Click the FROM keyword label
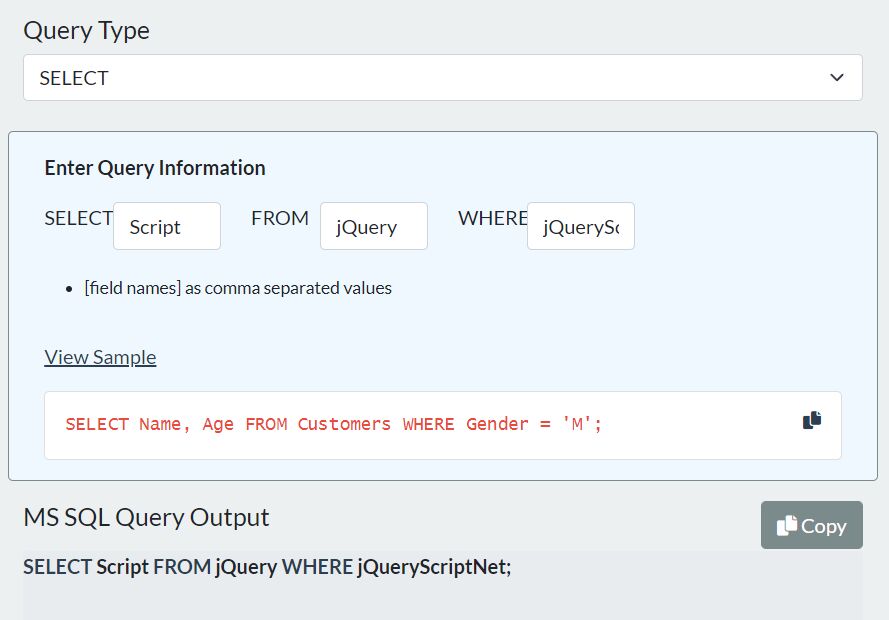This screenshot has width=889, height=620. pos(280,217)
